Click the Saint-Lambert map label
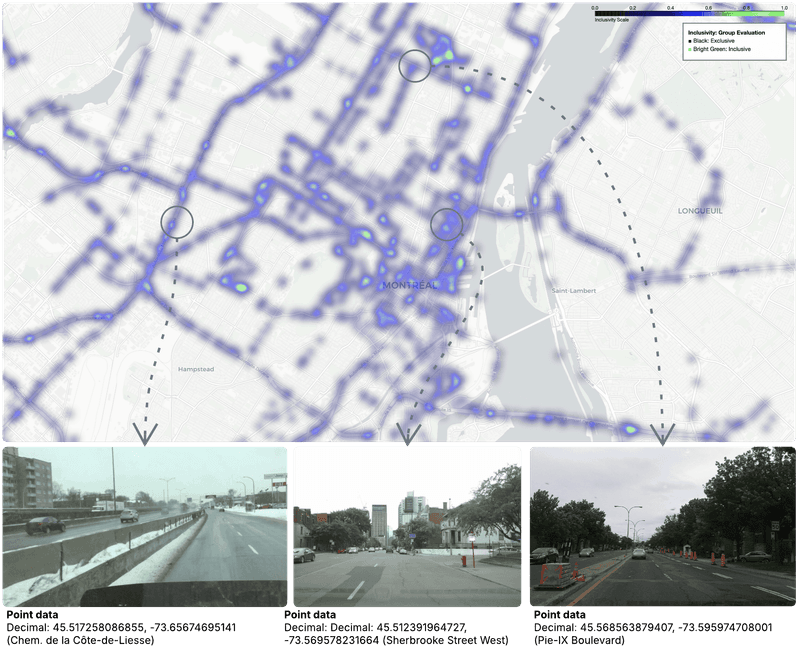The height and width of the screenshot is (650, 800). tap(574, 291)
